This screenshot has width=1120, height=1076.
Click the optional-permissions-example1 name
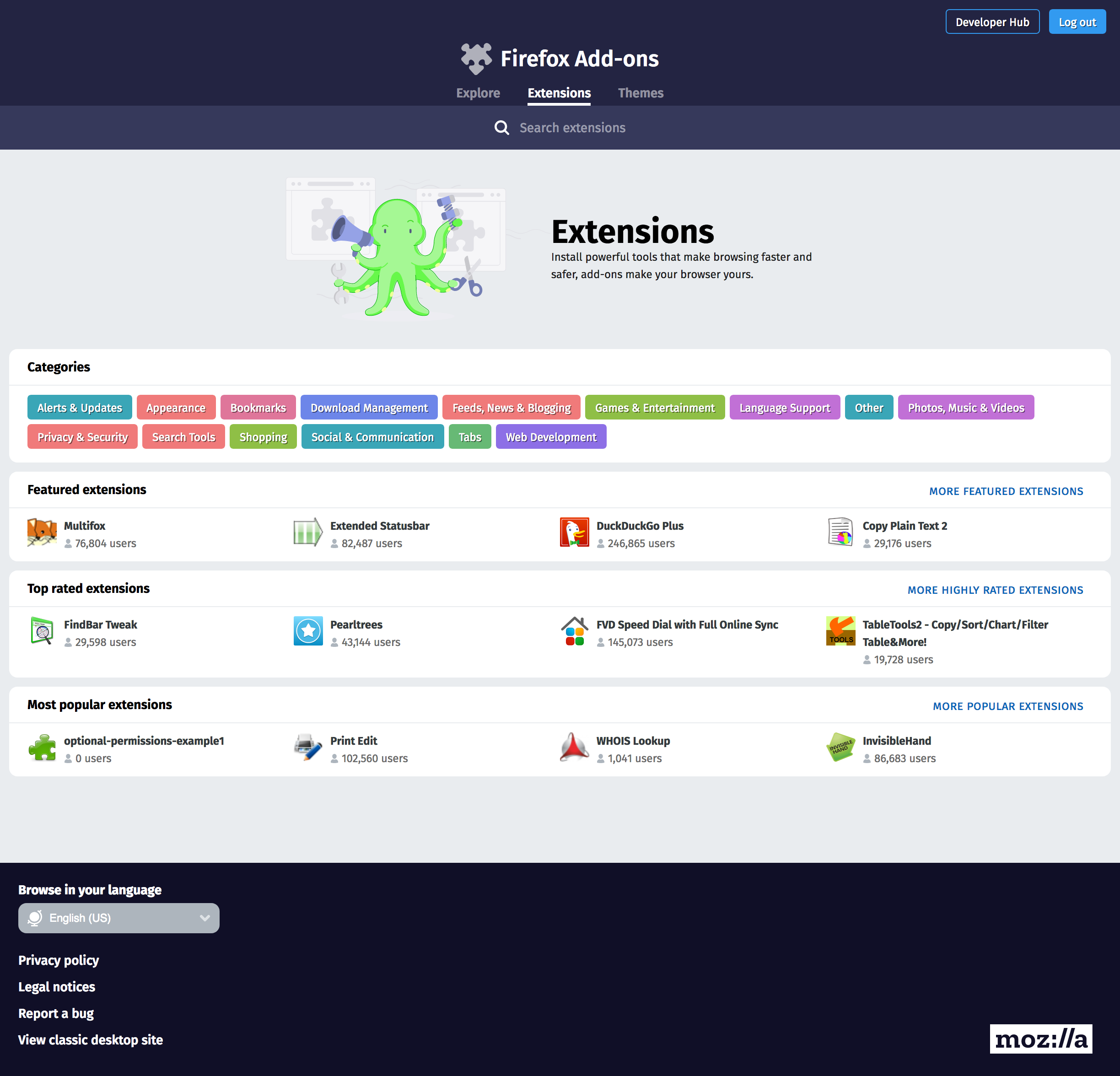144,740
